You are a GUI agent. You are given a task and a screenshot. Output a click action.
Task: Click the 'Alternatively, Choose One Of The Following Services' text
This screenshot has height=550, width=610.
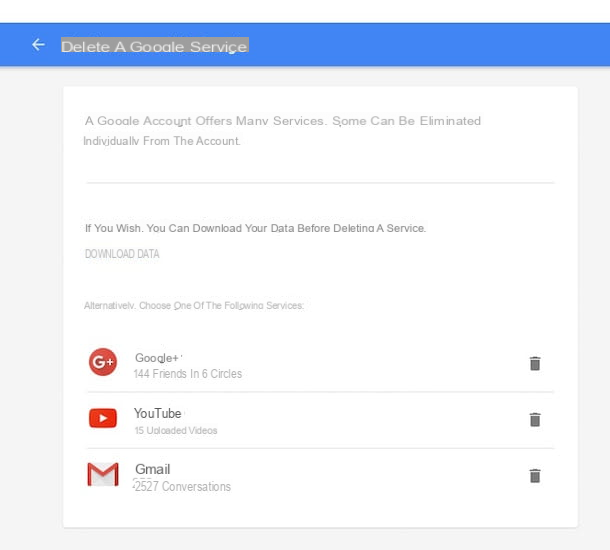[x=194, y=305]
